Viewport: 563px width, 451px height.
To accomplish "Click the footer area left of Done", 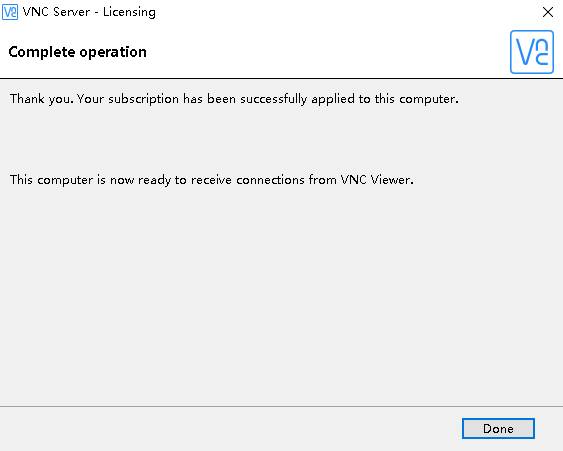I will click(x=230, y=428).
